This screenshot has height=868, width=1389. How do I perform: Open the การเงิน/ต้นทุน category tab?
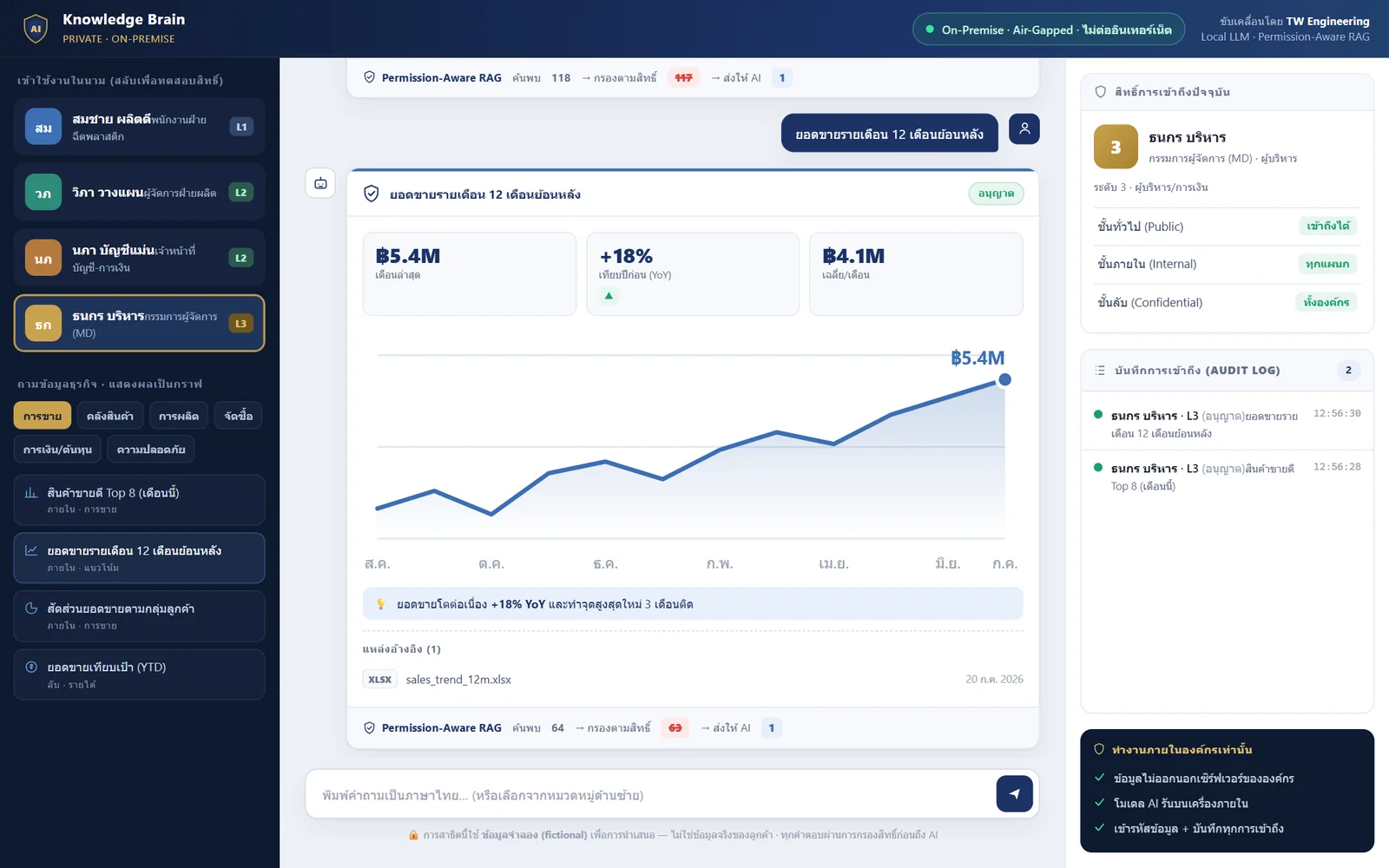point(57,450)
